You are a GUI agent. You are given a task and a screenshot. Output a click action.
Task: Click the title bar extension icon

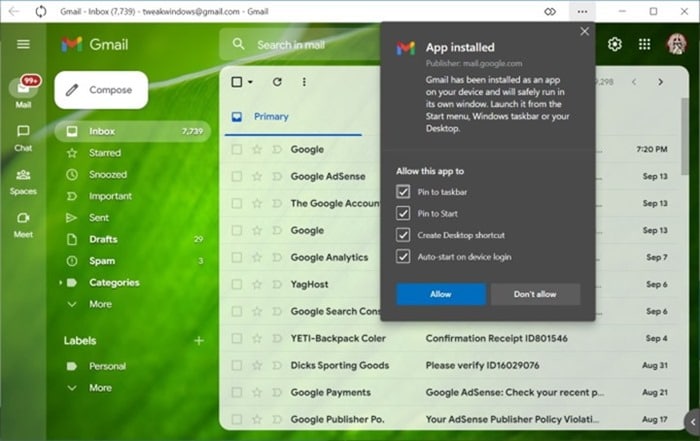(550, 12)
